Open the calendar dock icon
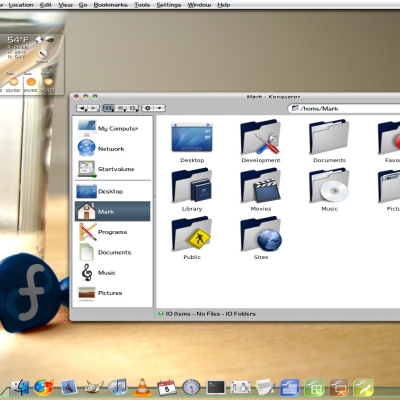400x400 pixels. [167, 387]
